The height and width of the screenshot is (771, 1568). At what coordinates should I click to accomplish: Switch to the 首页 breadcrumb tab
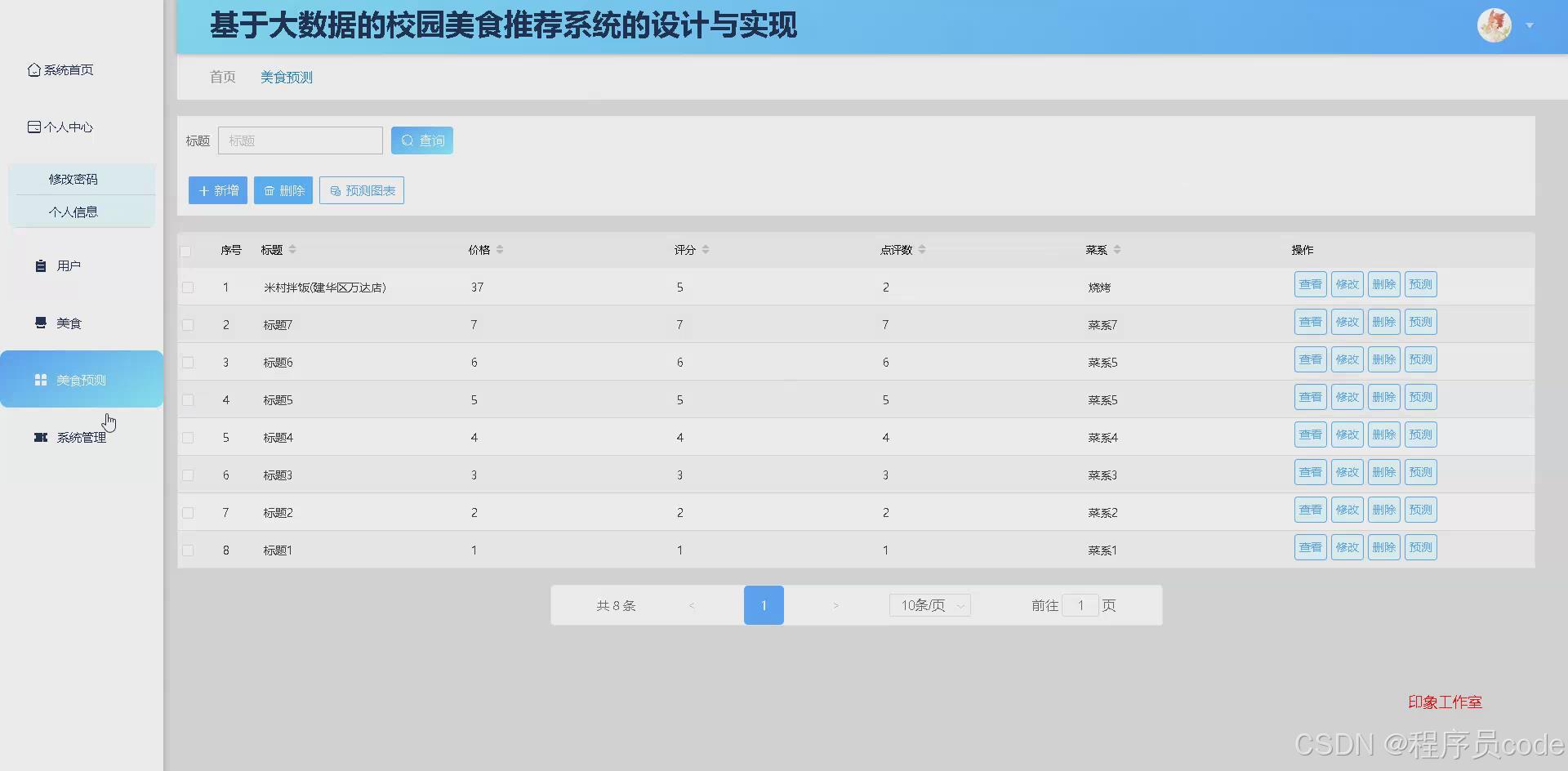click(222, 77)
